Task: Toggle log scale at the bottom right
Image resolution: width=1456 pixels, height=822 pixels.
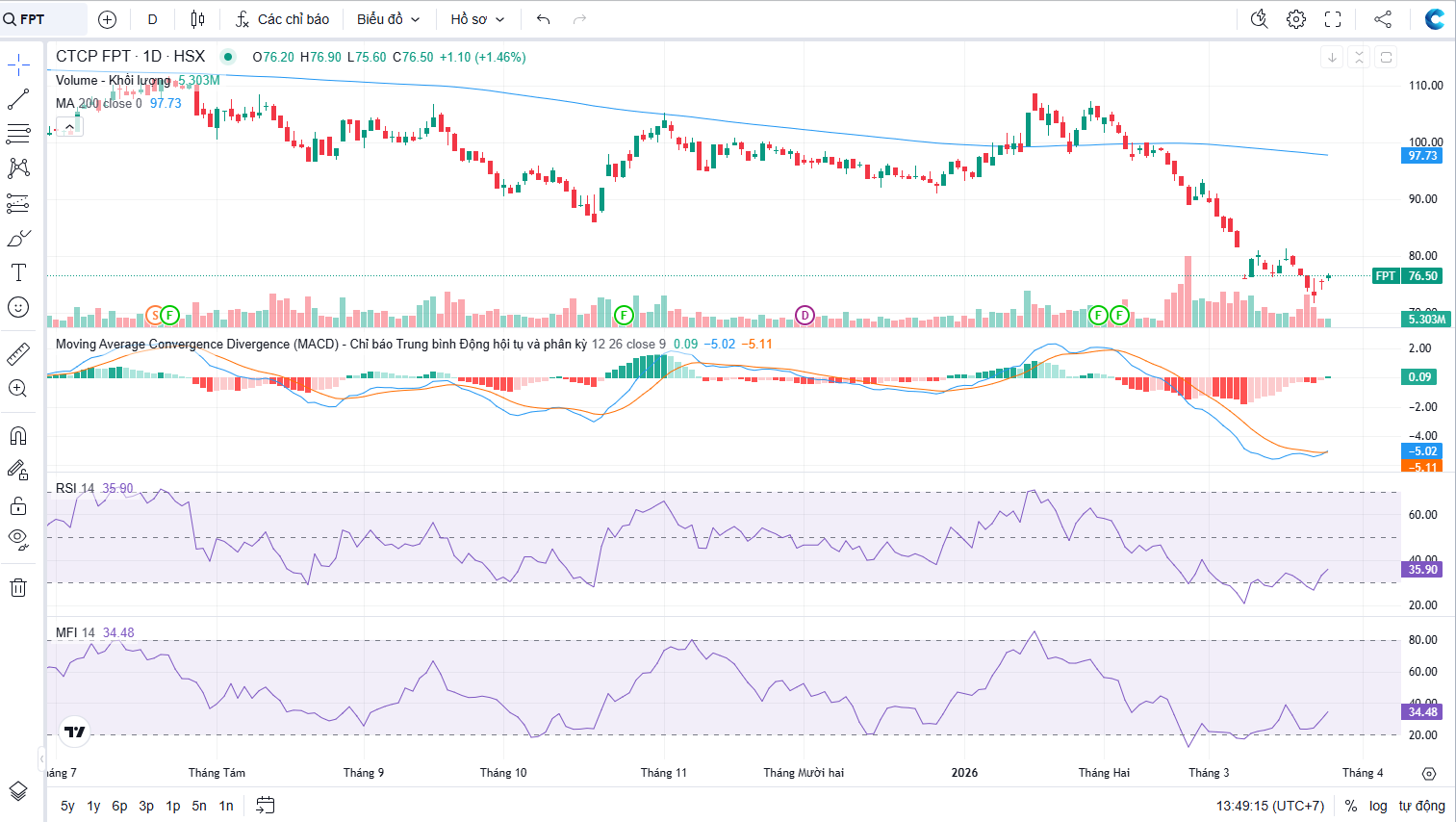Action: (1378, 806)
